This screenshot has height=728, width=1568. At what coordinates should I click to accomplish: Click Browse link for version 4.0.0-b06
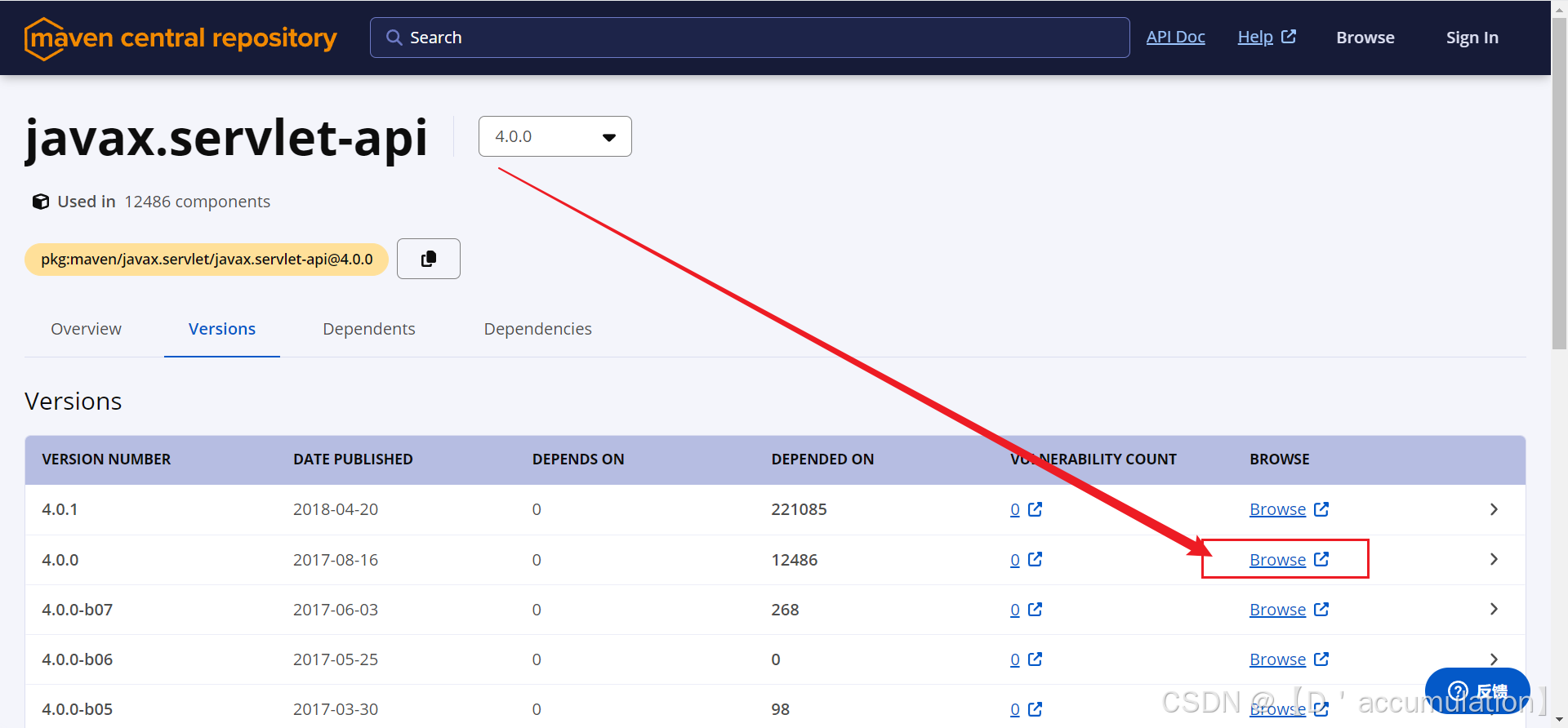1277,659
